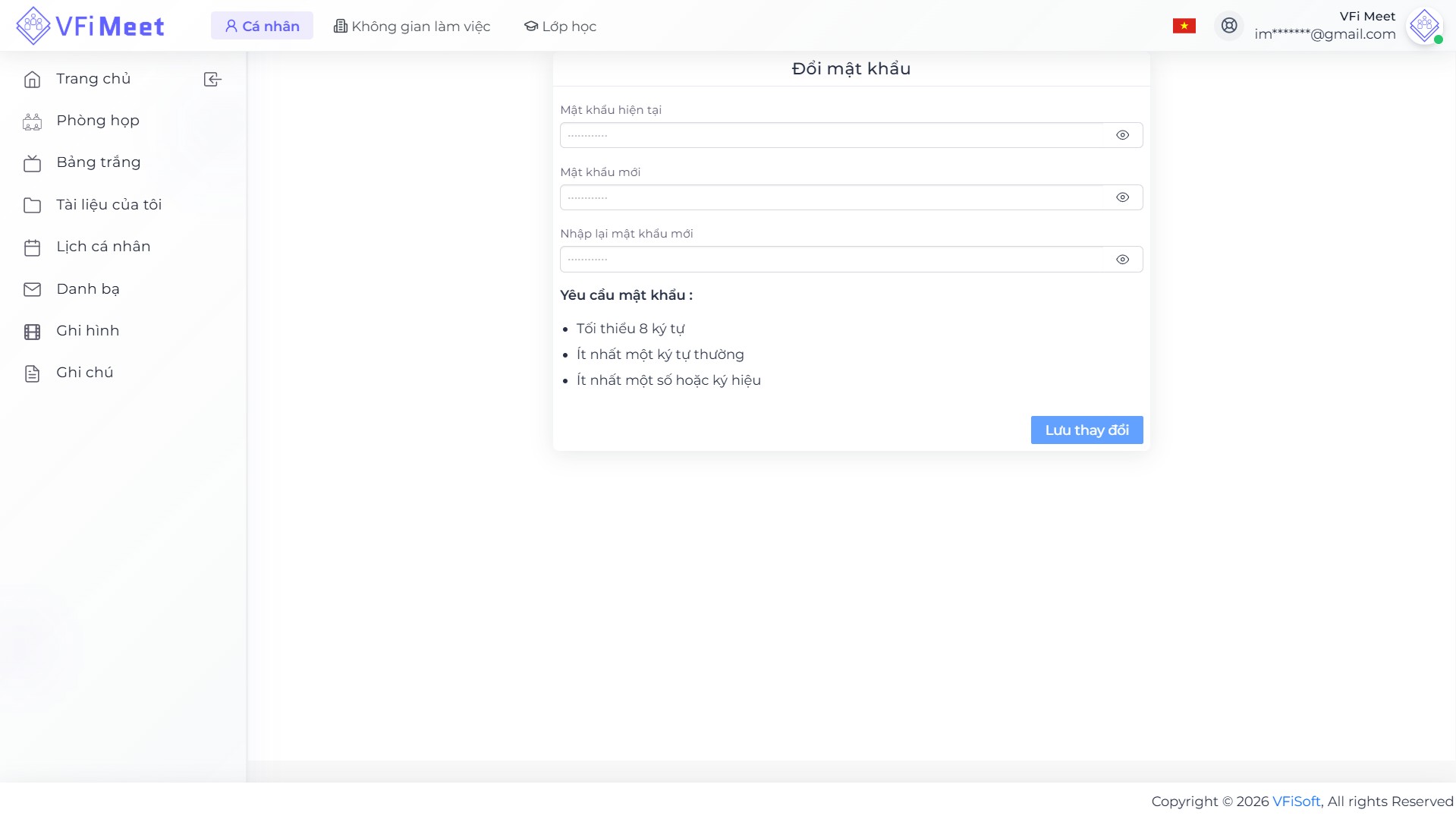The image size is (1456, 819).
Task: Click the support lifebuoy icon
Action: pyautogui.click(x=1229, y=26)
